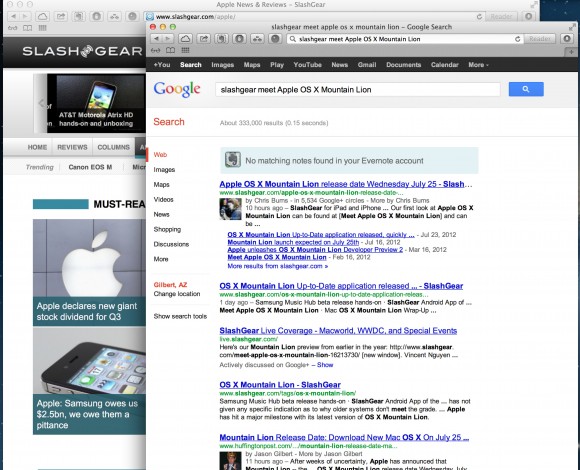Open REVIEWS tab on SlashGear nav

coord(72,147)
